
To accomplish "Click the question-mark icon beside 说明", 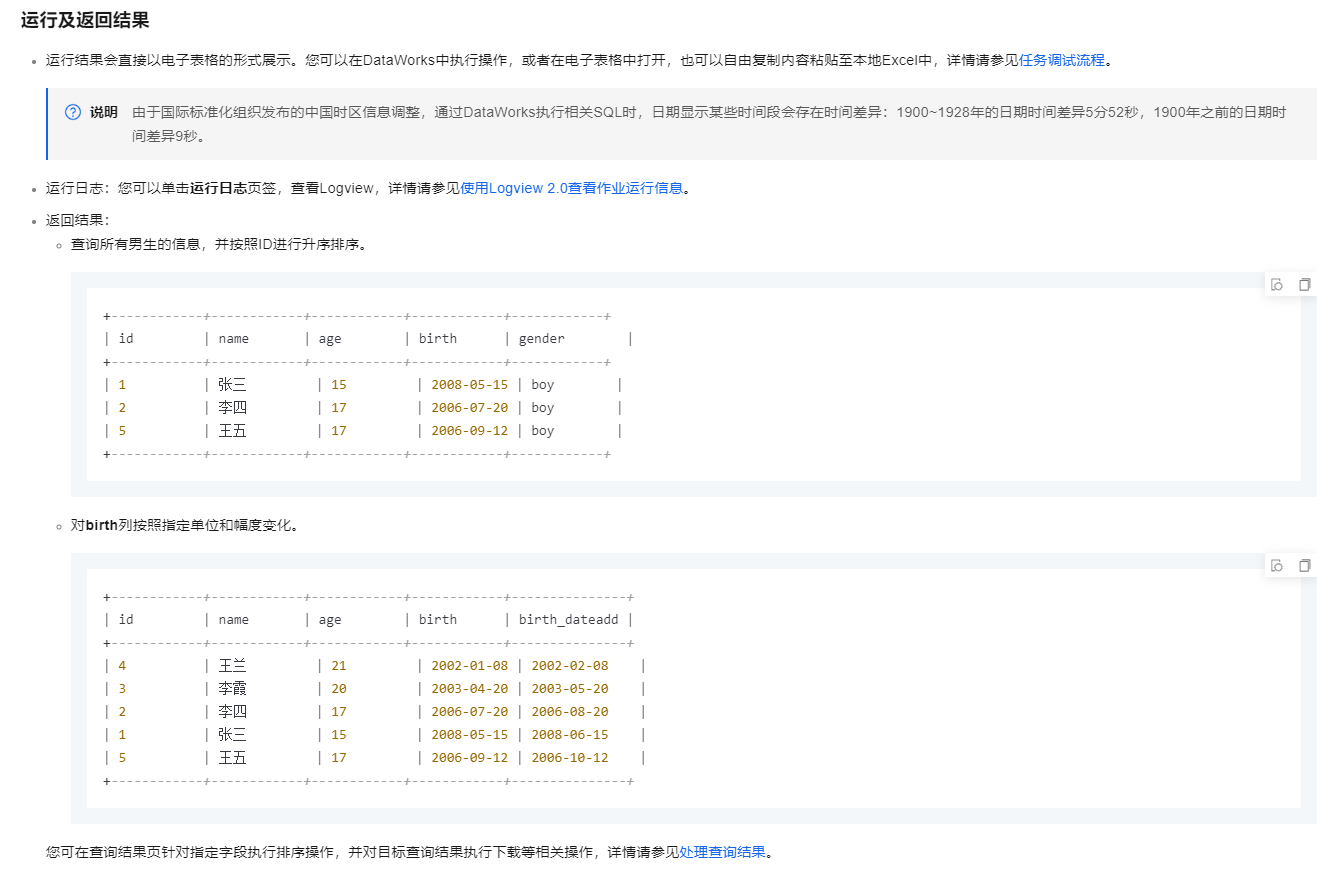I will click(x=73, y=112).
